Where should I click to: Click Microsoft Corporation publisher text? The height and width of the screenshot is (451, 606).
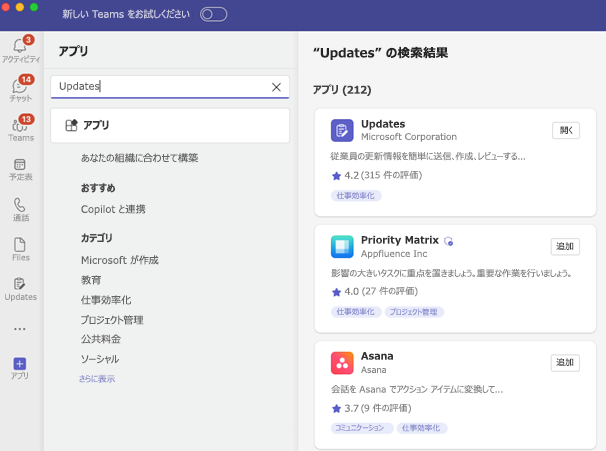tap(409, 137)
